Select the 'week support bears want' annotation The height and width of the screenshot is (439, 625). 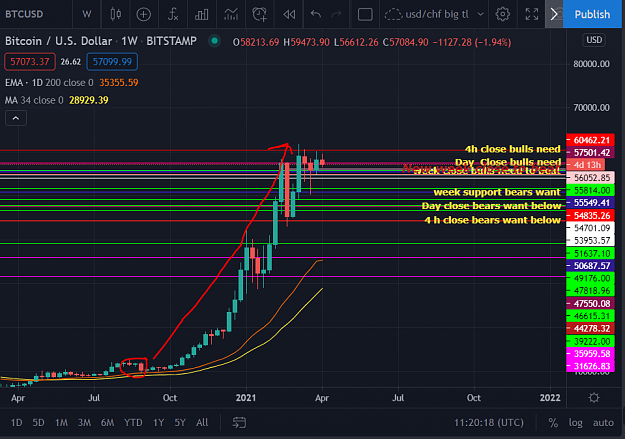pos(497,192)
